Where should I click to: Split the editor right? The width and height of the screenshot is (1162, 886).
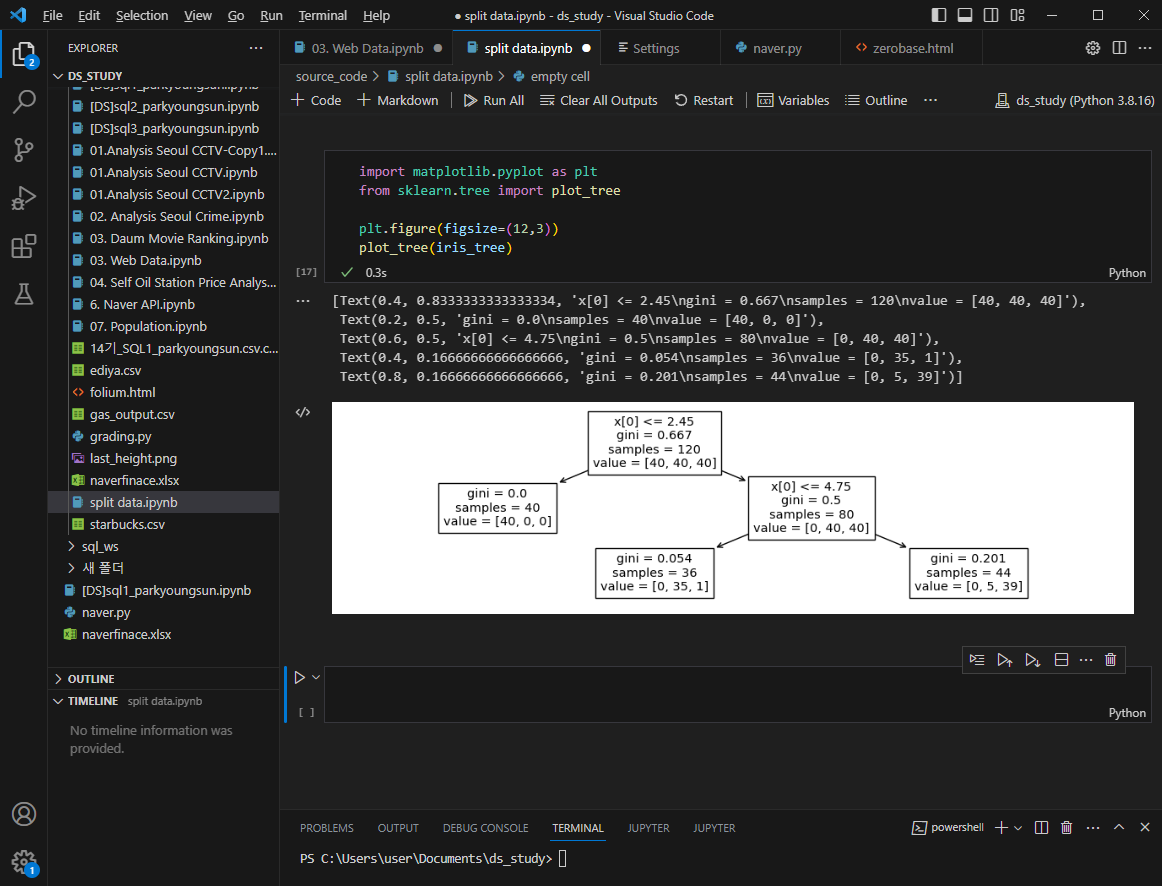(x=1120, y=48)
